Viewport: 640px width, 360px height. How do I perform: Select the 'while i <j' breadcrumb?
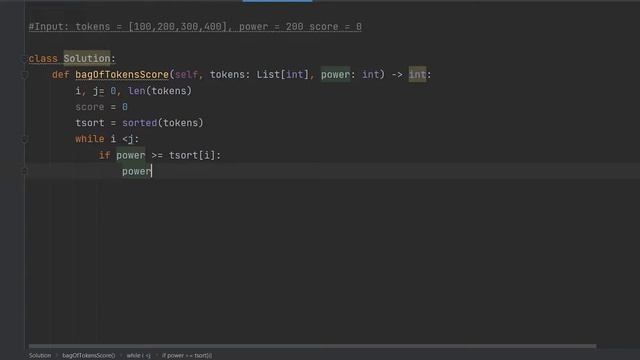(x=138, y=356)
